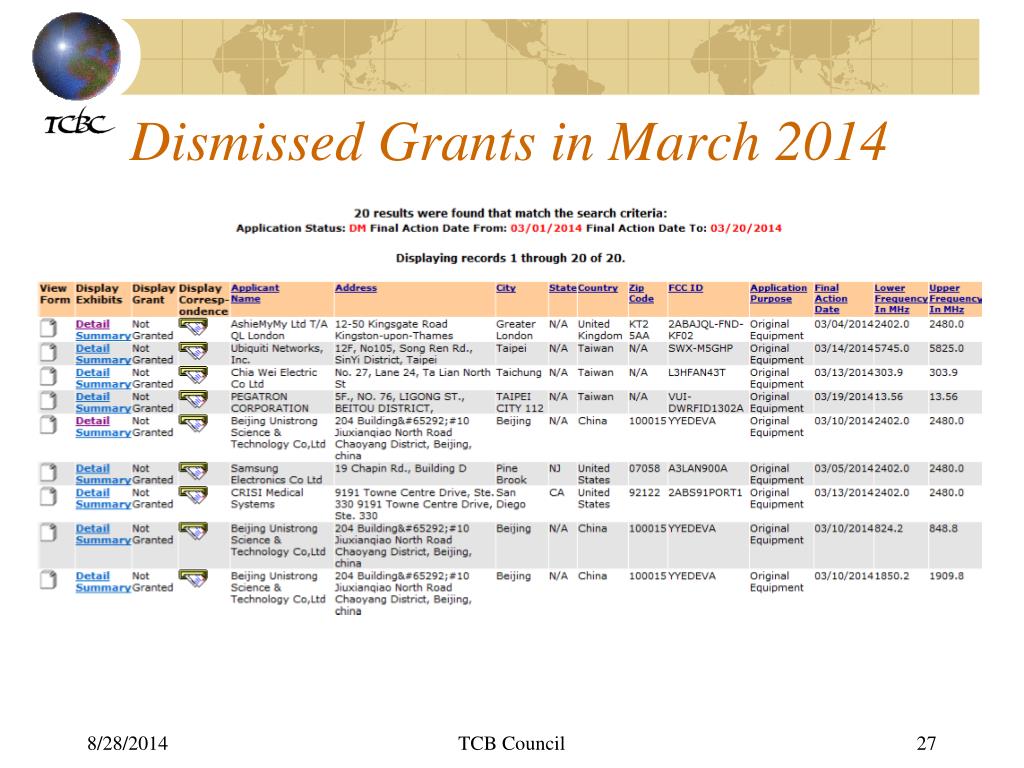Open Detail link for Samsung Electronics
Viewport: 1024px width, 768px height.
tap(93, 468)
